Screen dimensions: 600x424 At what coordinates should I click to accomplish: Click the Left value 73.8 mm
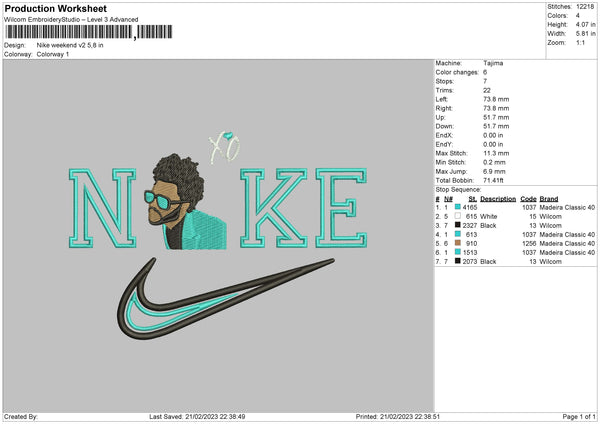(496, 99)
